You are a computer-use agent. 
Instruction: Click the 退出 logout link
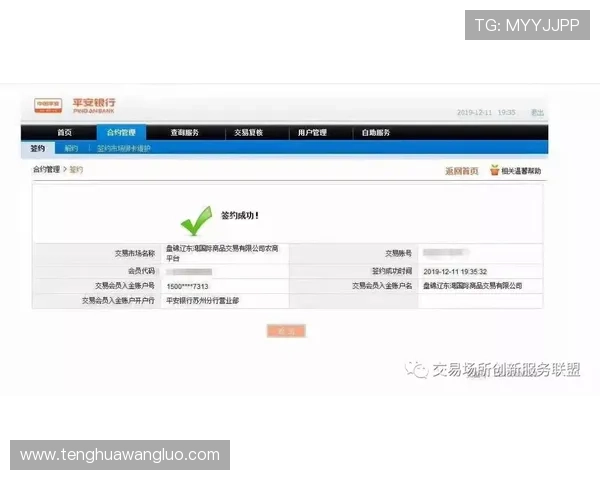(x=537, y=112)
